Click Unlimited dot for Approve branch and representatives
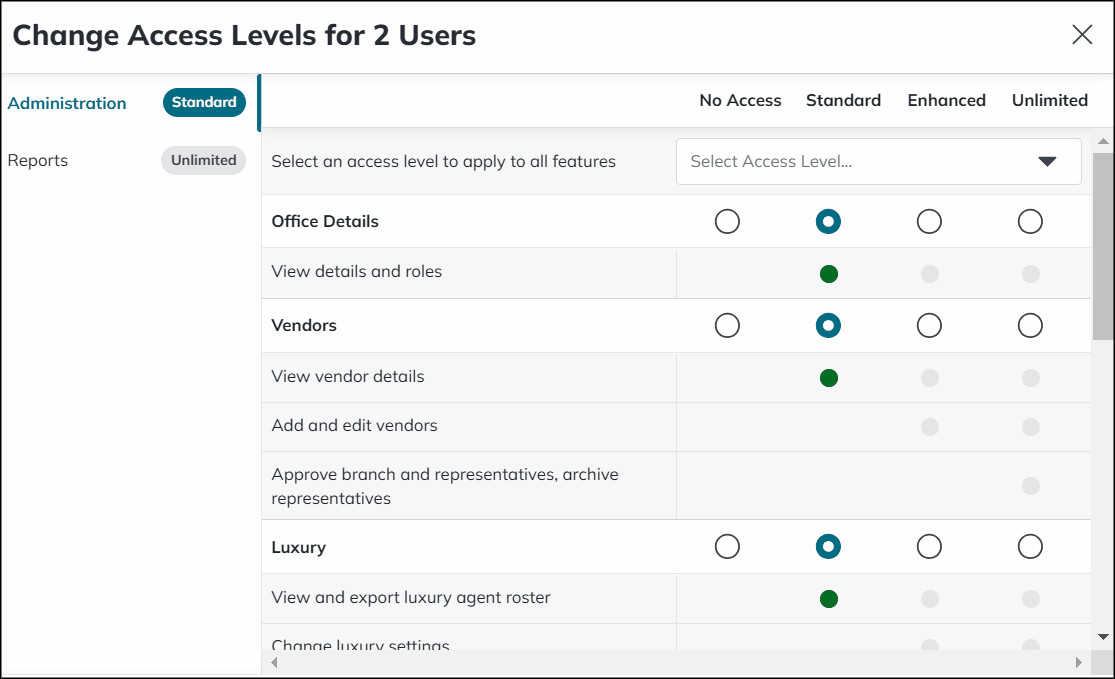Image resolution: width=1115 pixels, height=679 pixels. pos(1030,486)
